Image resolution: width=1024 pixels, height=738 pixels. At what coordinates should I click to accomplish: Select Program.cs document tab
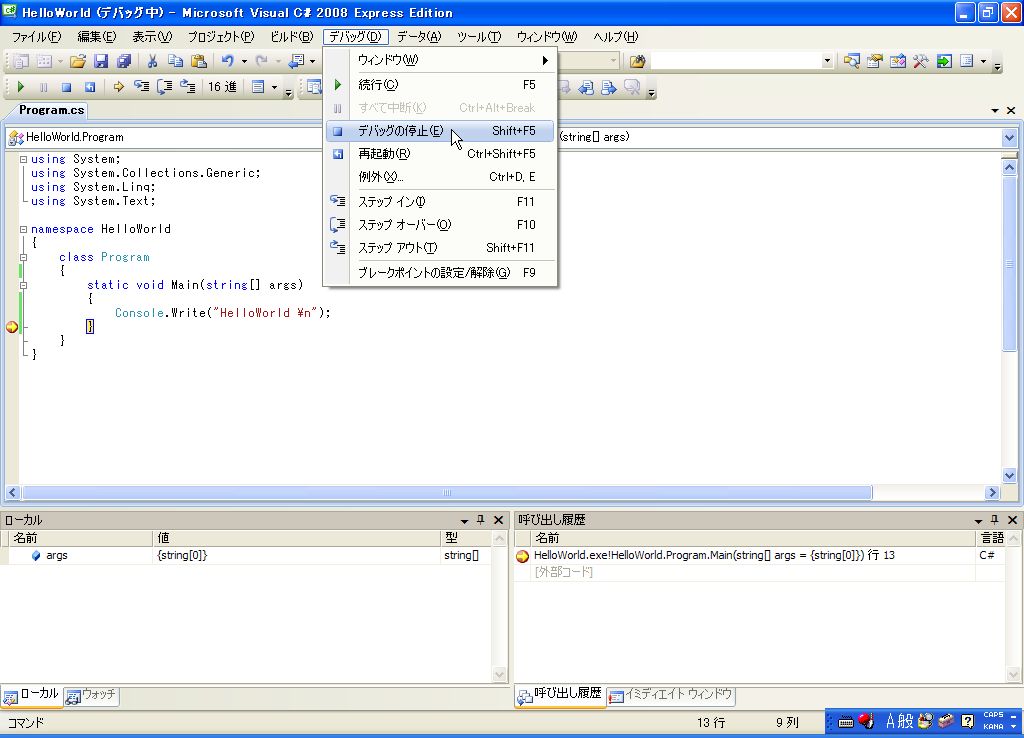click(x=52, y=110)
